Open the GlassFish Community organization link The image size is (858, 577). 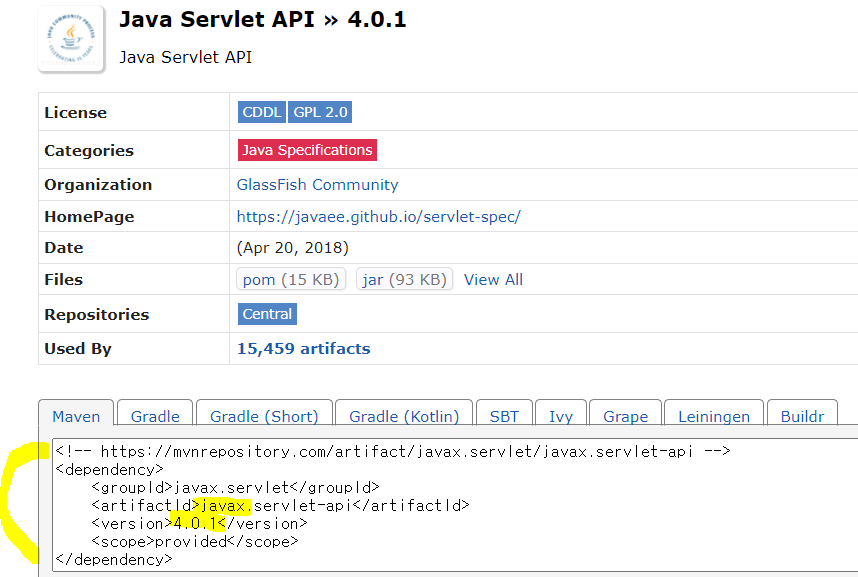pos(317,185)
